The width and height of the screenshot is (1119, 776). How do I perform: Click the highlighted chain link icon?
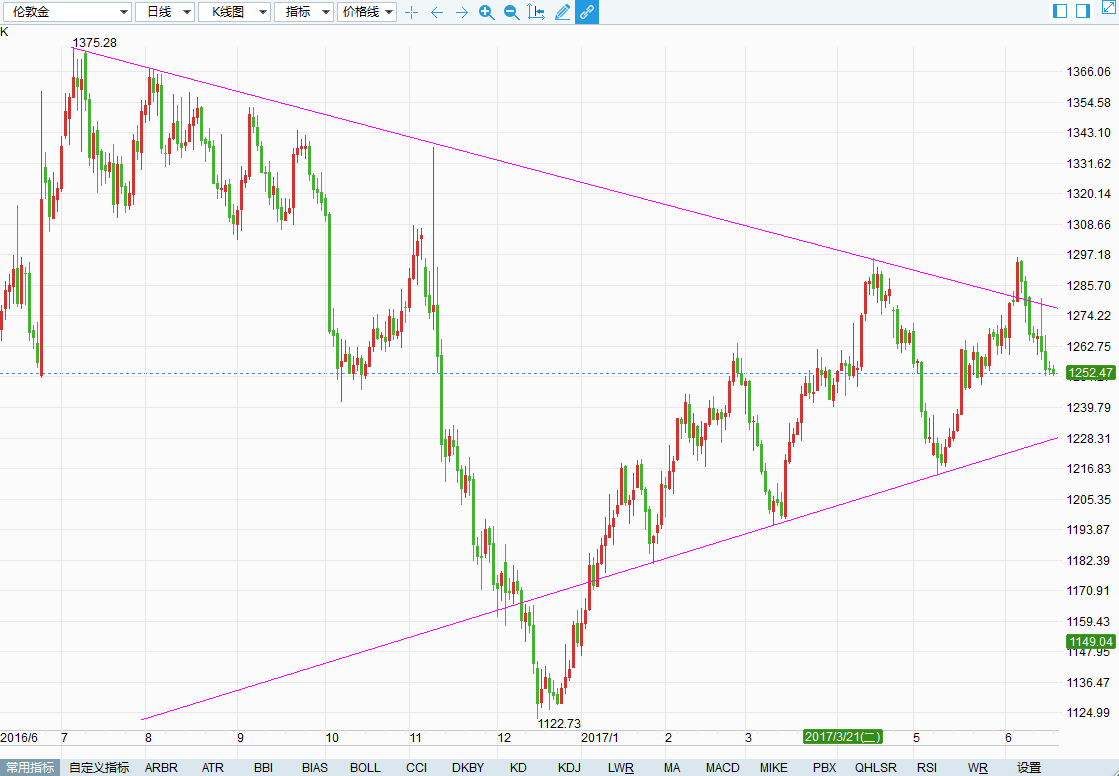pyautogui.click(x=587, y=12)
